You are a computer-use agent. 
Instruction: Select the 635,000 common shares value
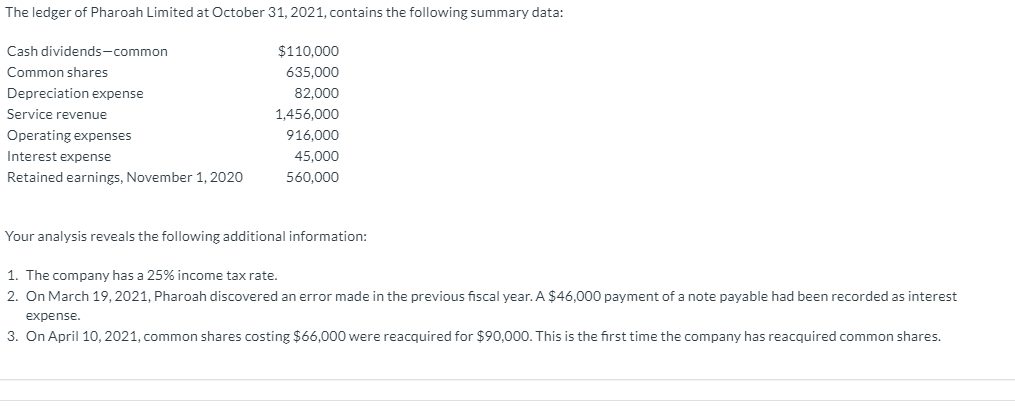click(312, 72)
